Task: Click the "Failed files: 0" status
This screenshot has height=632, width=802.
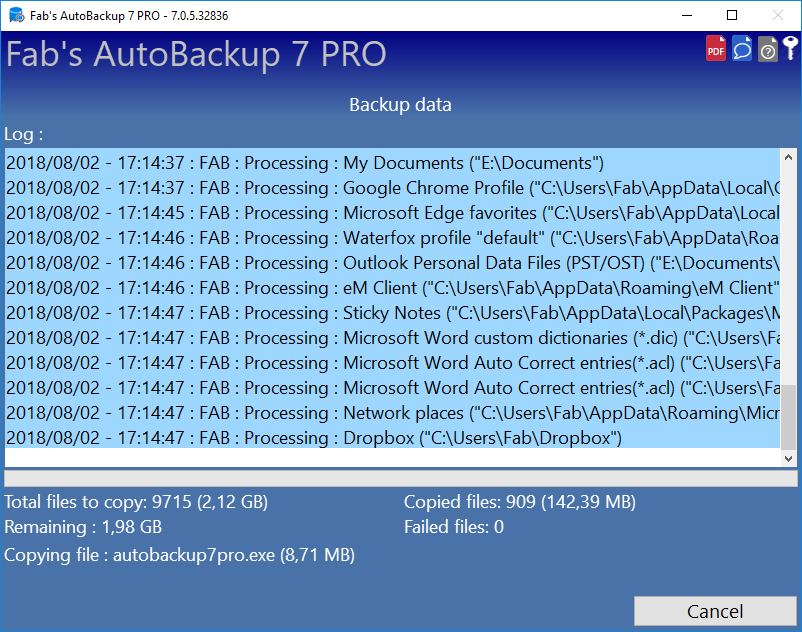Action: (x=454, y=527)
